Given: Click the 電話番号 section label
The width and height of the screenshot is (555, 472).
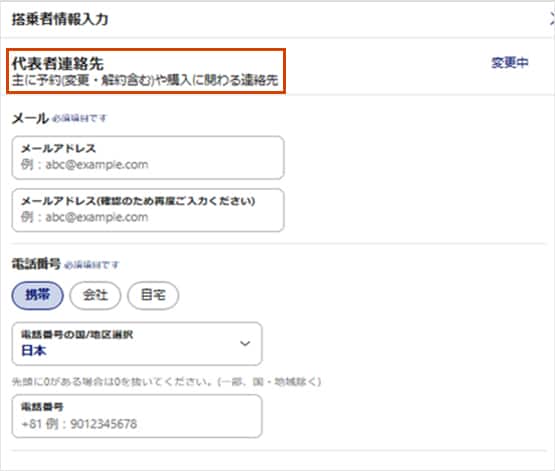Looking at the screenshot, I should (x=36, y=264).
